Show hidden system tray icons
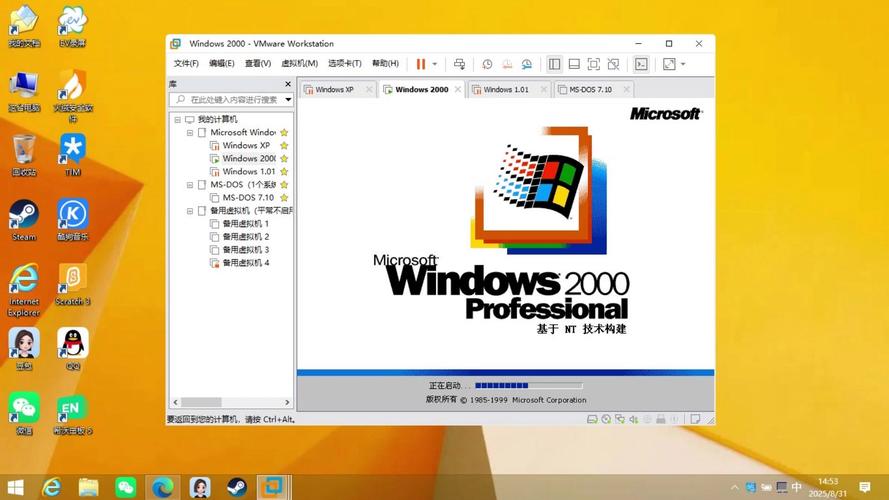This screenshot has height=500, width=889. point(735,487)
